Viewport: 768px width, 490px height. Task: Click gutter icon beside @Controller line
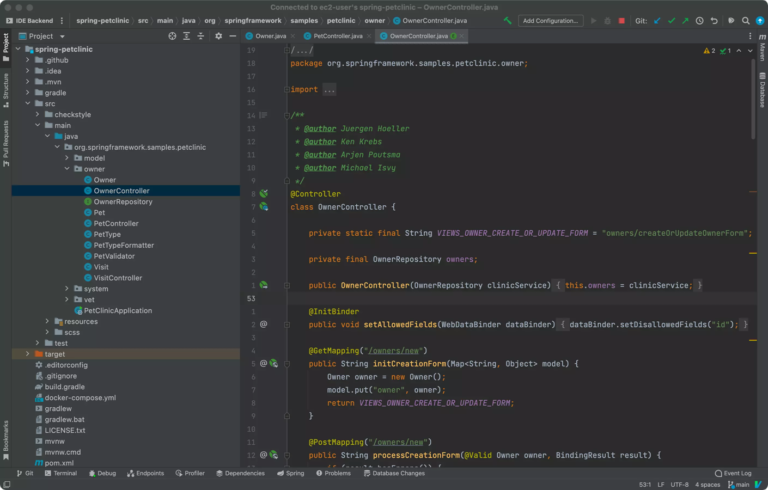[264, 194]
